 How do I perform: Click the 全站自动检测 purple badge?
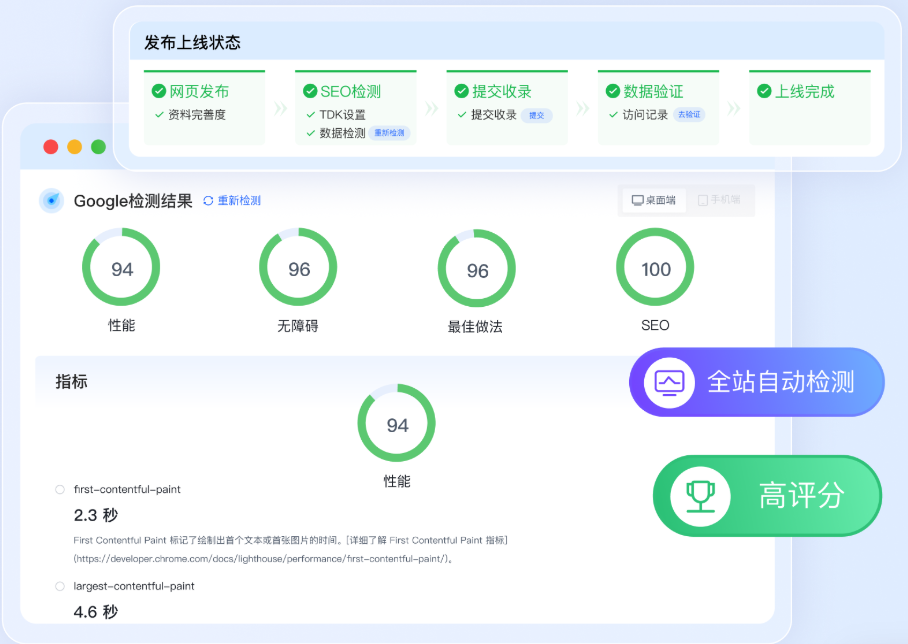(x=756, y=382)
